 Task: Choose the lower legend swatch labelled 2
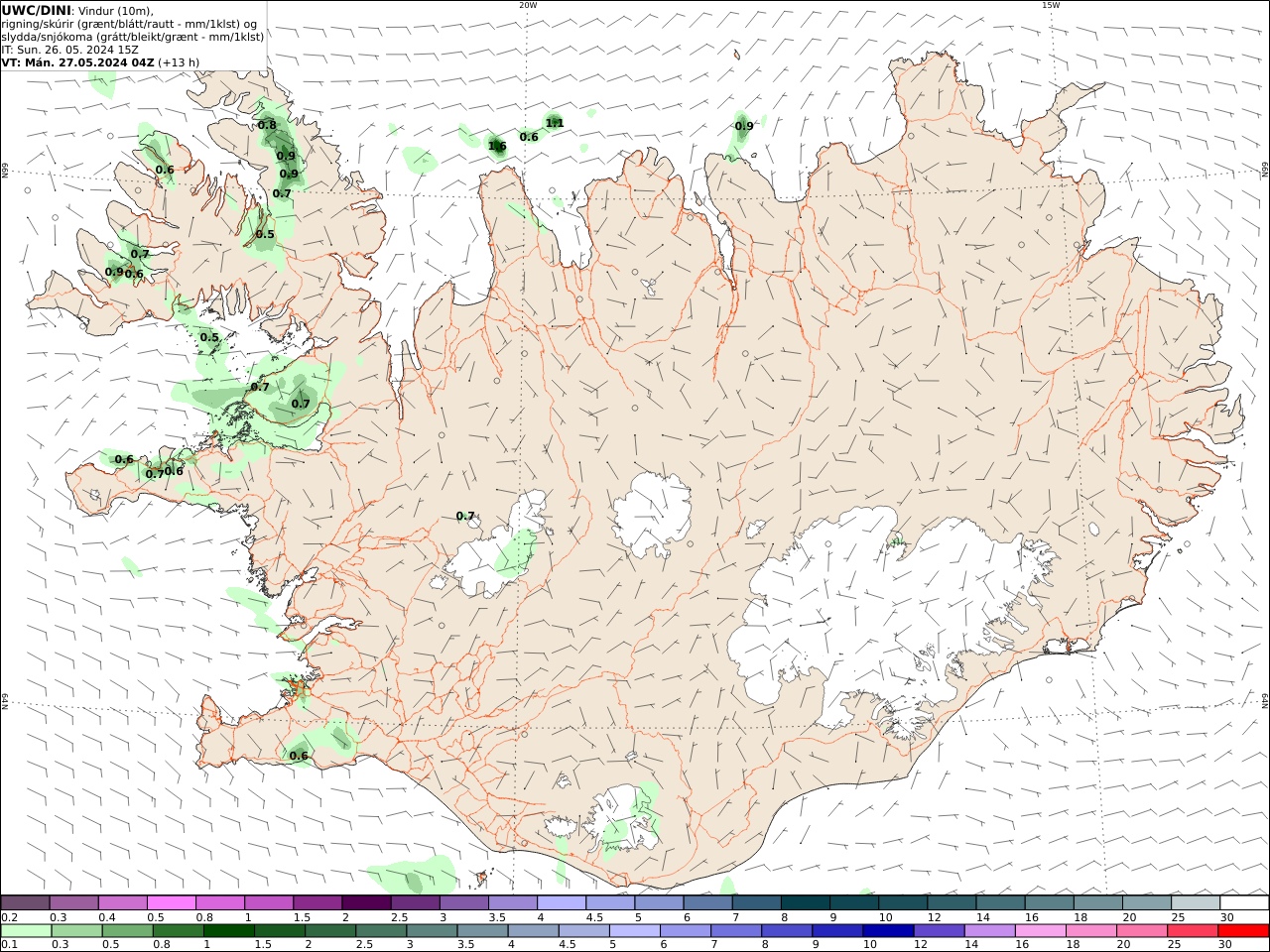tap(330, 931)
